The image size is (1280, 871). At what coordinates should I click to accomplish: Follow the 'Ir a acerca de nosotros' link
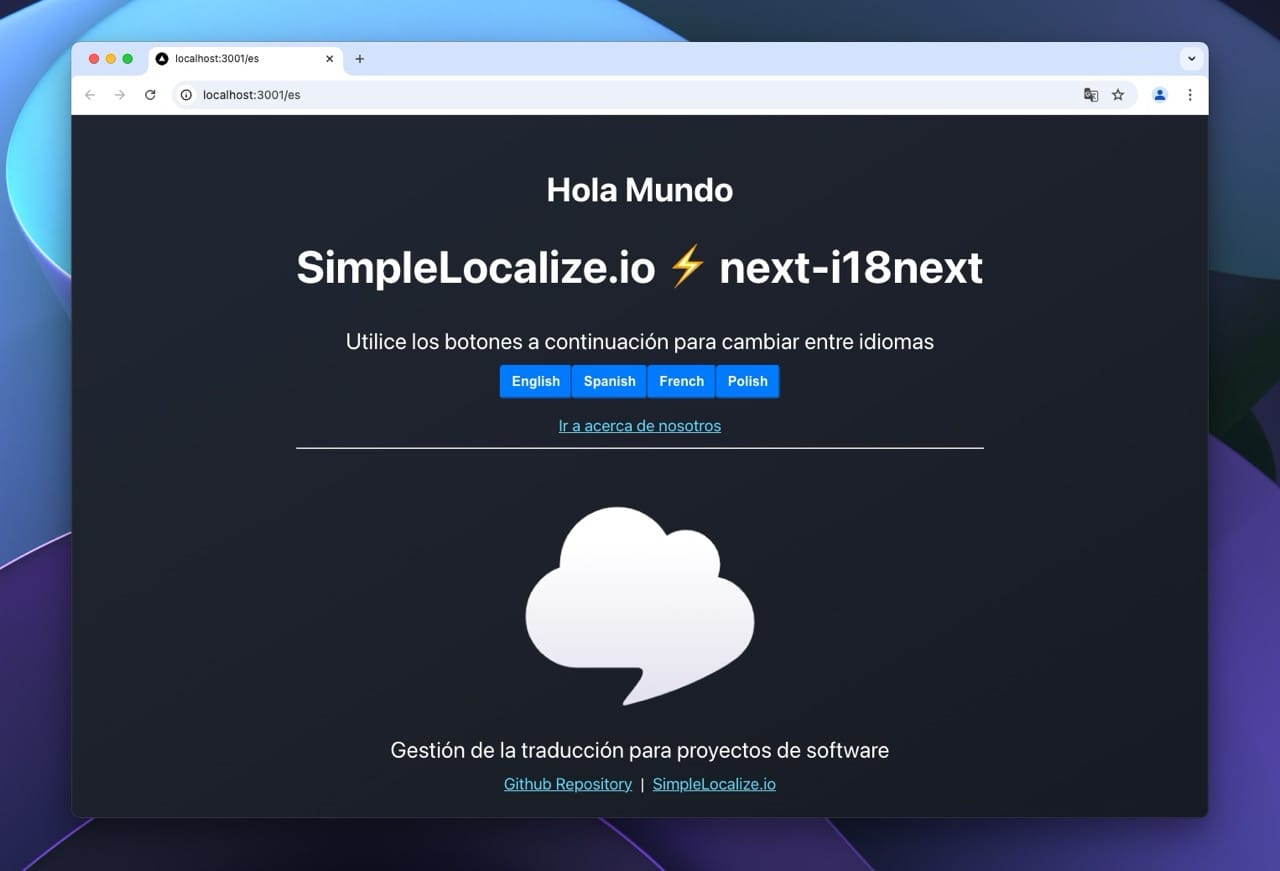640,426
